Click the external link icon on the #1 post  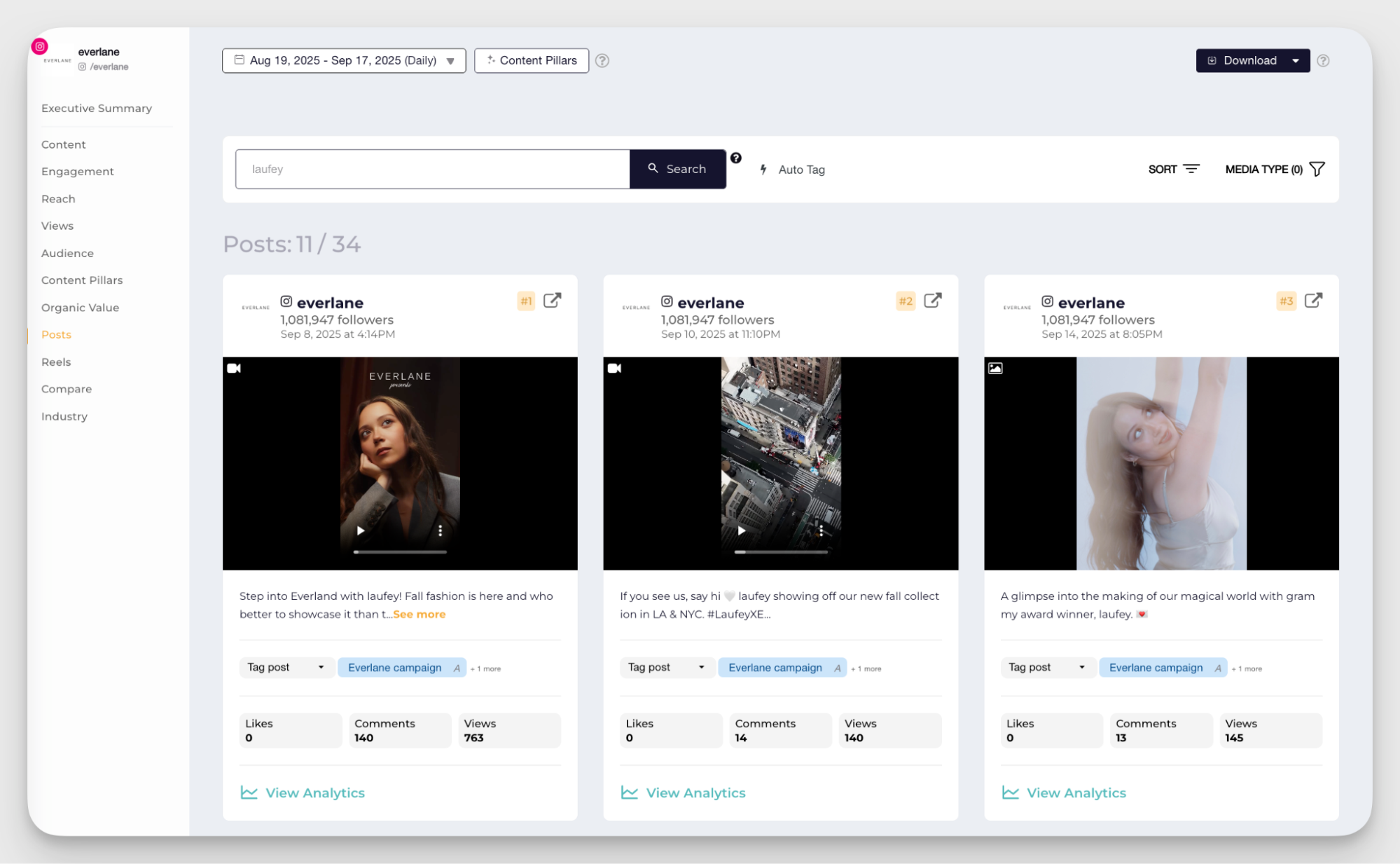(553, 300)
